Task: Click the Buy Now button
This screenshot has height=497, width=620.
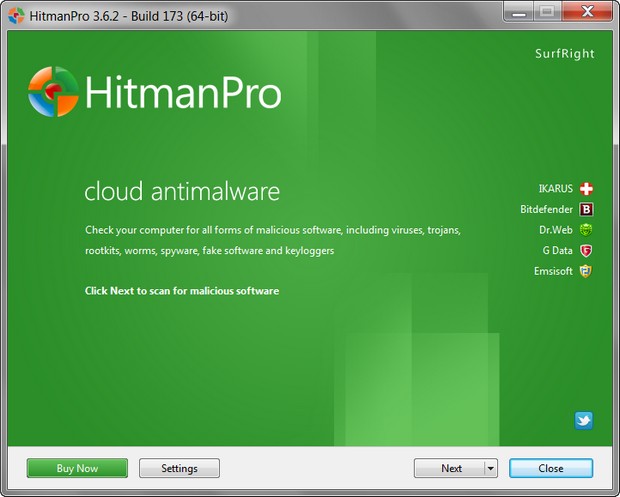Action: 77,468
